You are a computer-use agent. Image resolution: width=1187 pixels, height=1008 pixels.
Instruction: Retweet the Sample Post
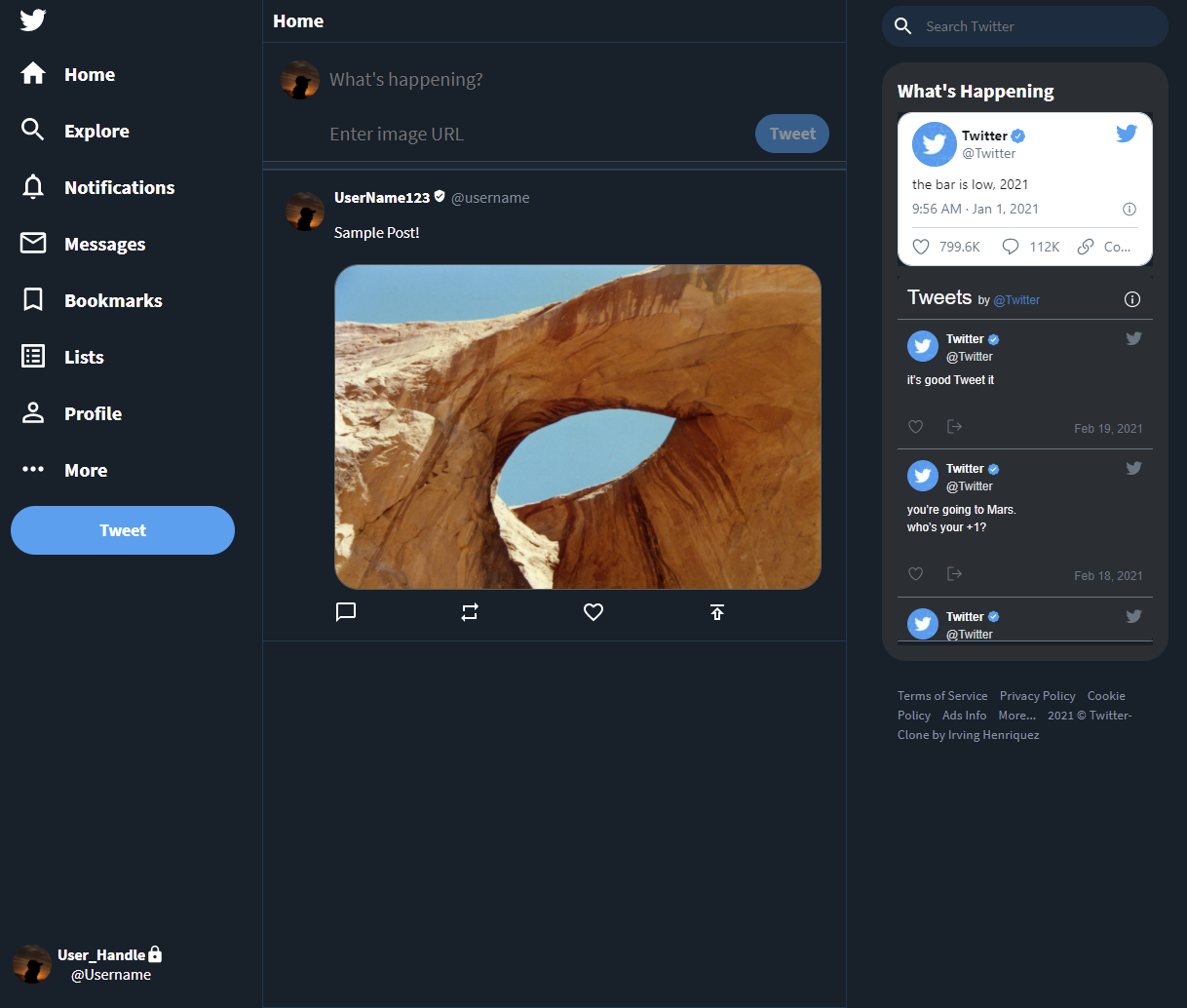[470, 612]
